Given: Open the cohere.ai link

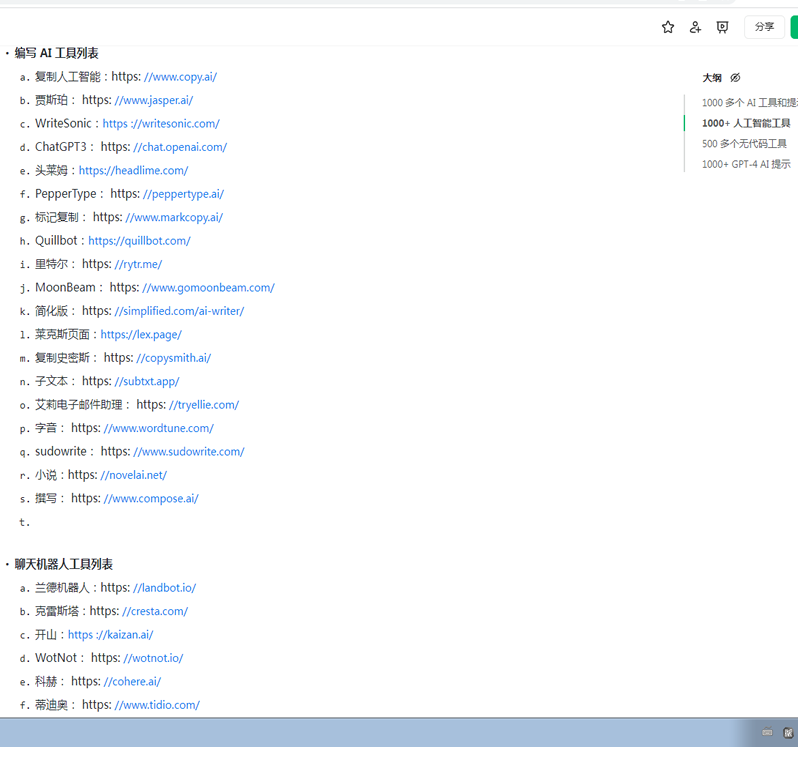Looking at the screenshot, I should pyautogui.click(x=132, y=682).
